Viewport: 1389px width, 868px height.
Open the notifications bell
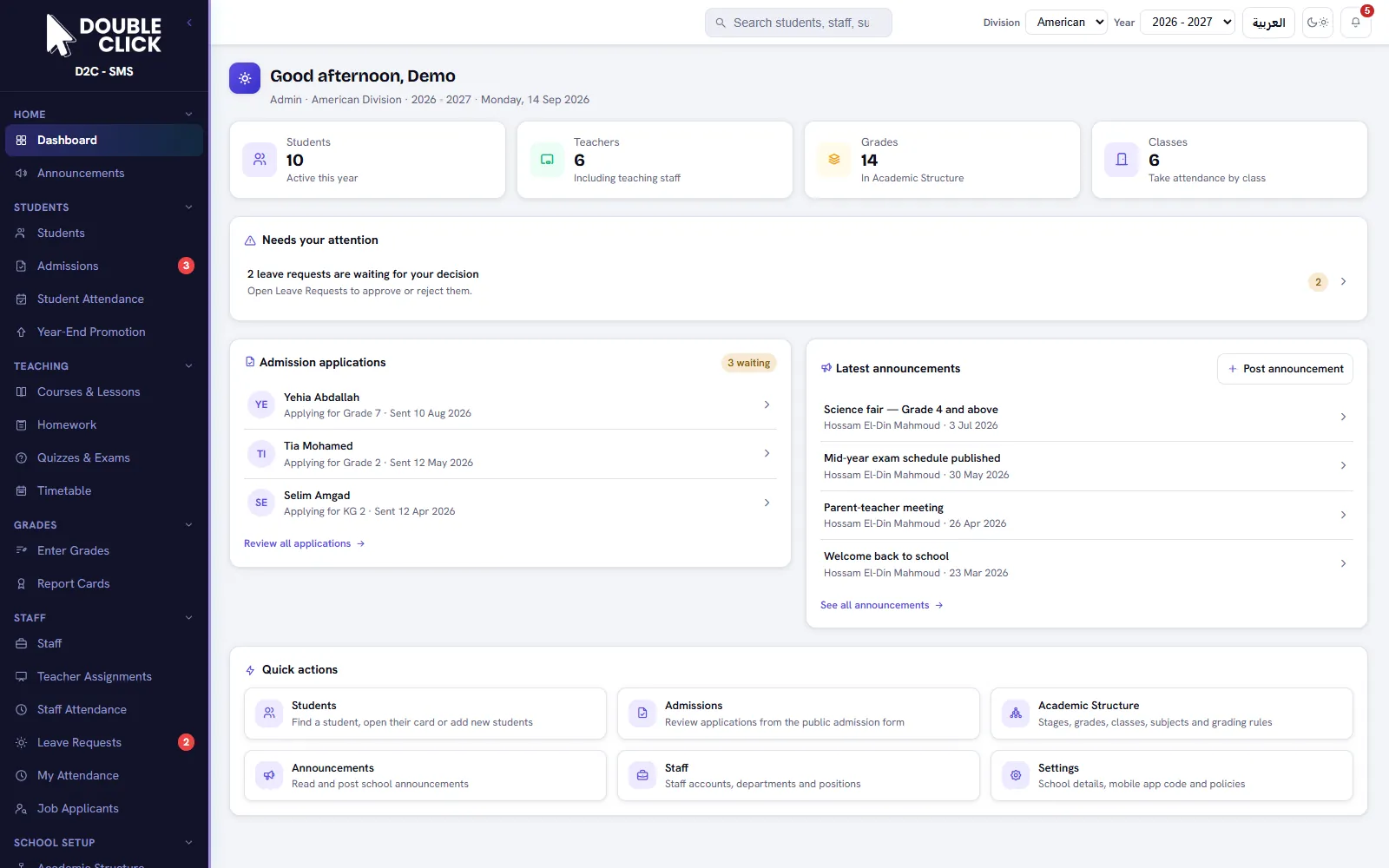[1355, 23]
